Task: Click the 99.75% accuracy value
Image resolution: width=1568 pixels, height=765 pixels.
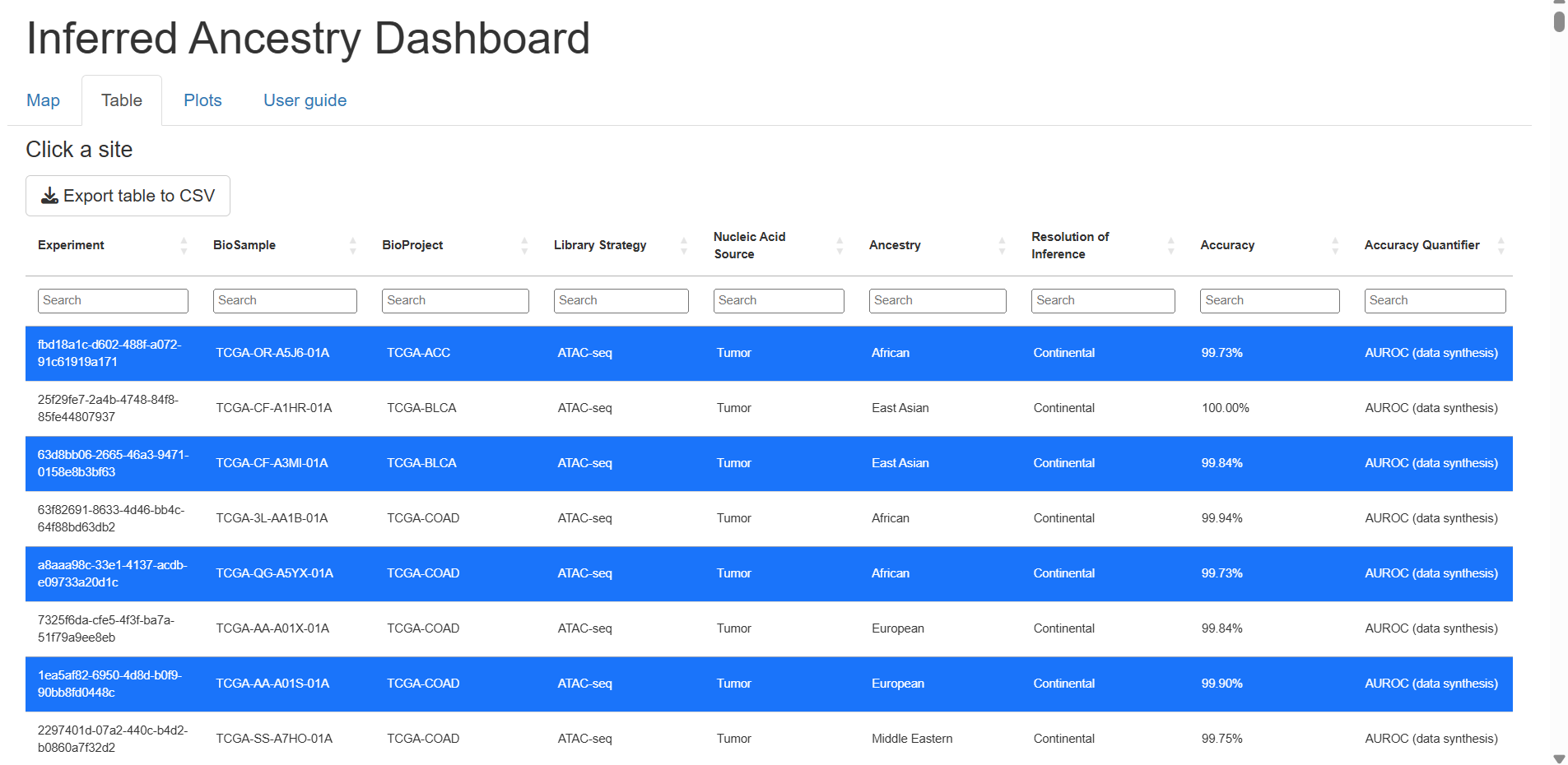Action: (1221, 739)
